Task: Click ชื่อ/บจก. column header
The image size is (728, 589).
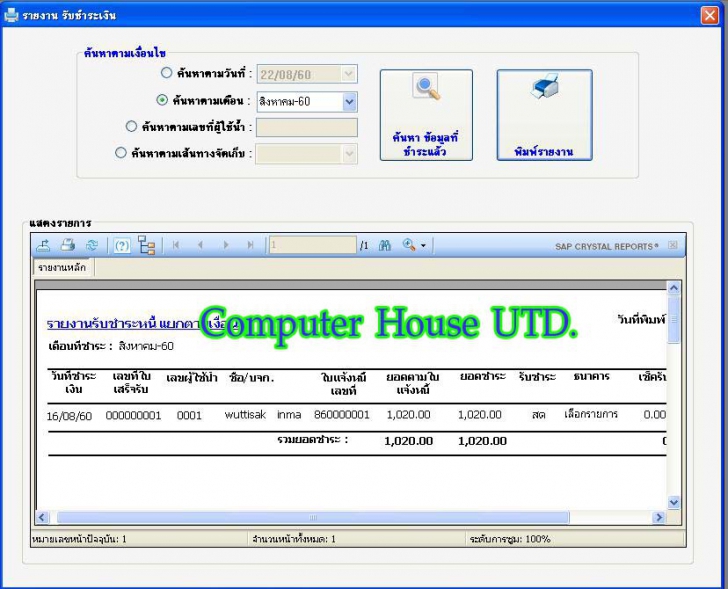Action: (x=251, y=377)
